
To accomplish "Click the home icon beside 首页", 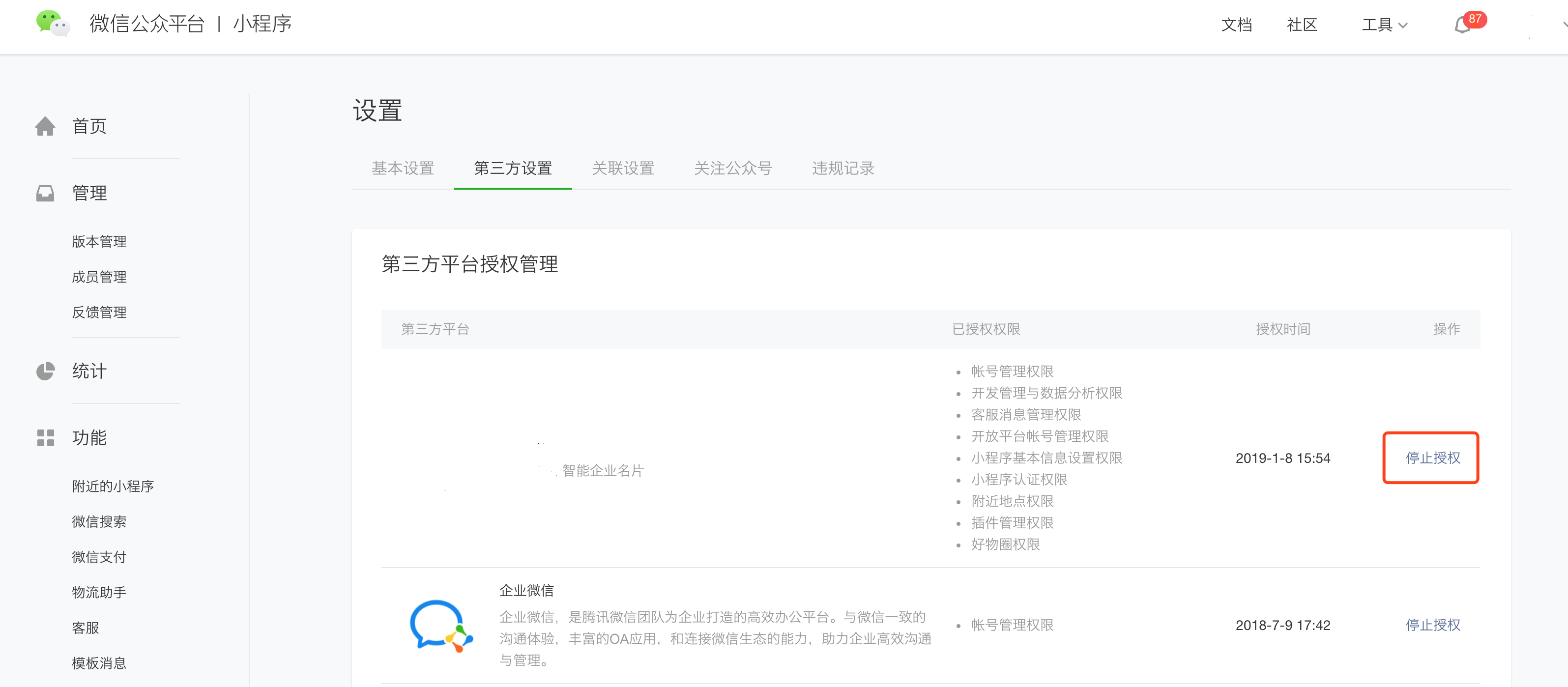I will click(45, 126).
